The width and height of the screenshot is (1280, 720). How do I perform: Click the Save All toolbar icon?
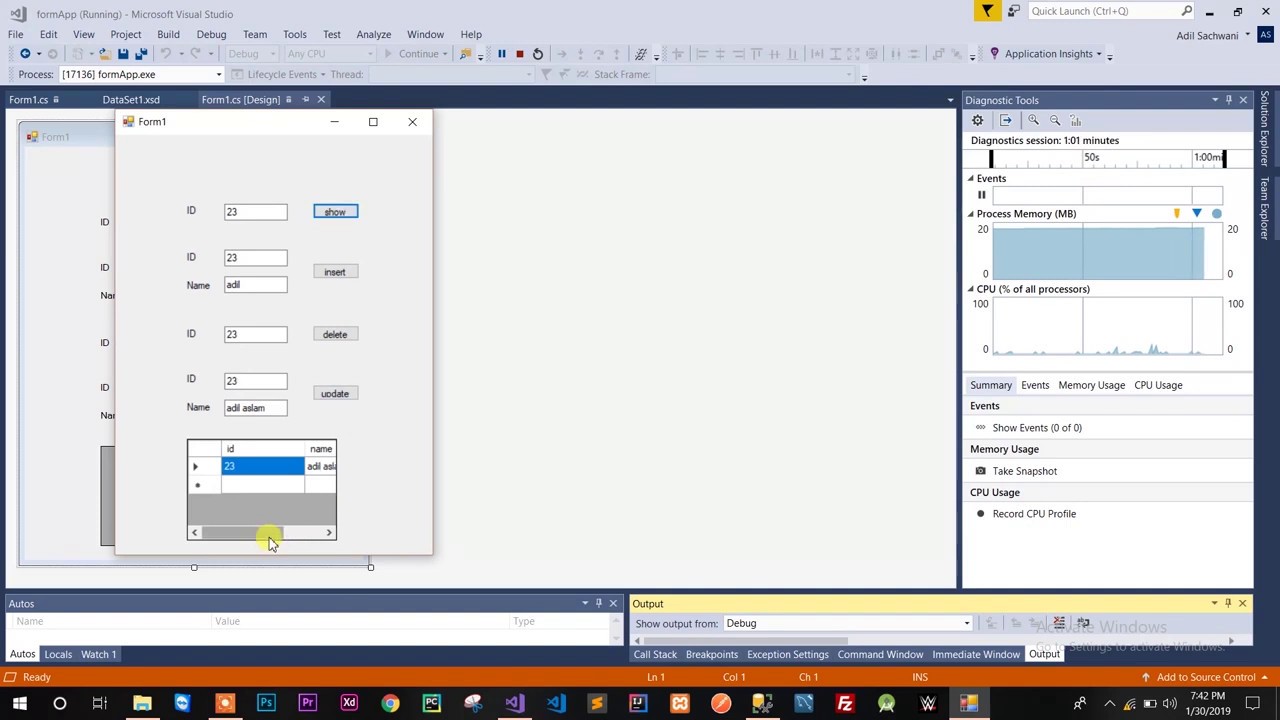141,54
